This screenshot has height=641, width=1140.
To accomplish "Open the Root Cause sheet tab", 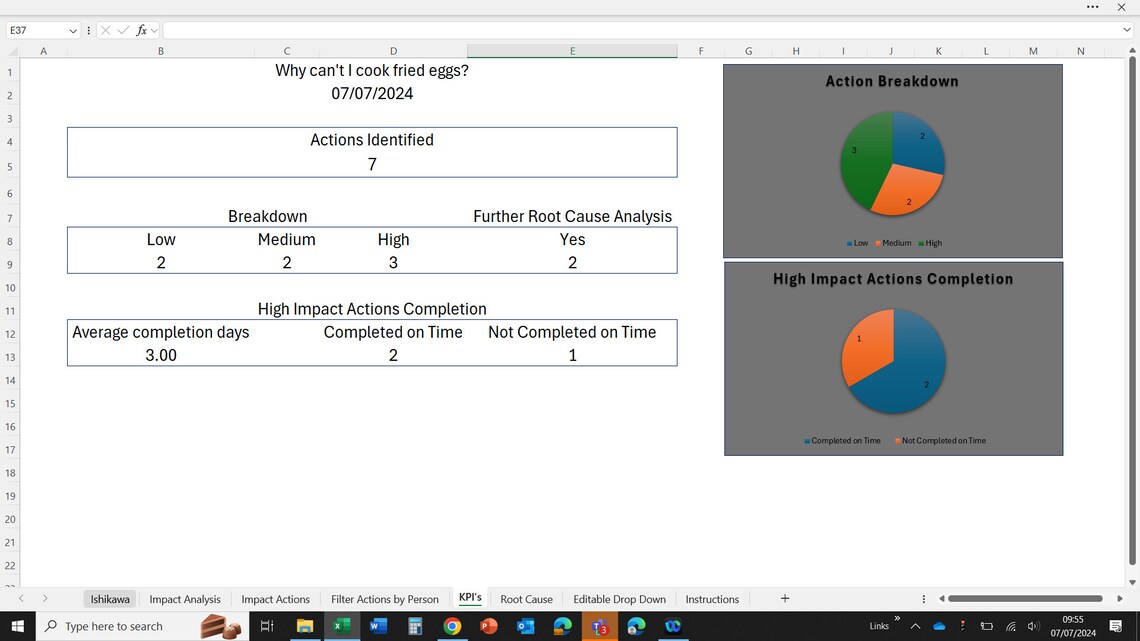I will 527,598.
